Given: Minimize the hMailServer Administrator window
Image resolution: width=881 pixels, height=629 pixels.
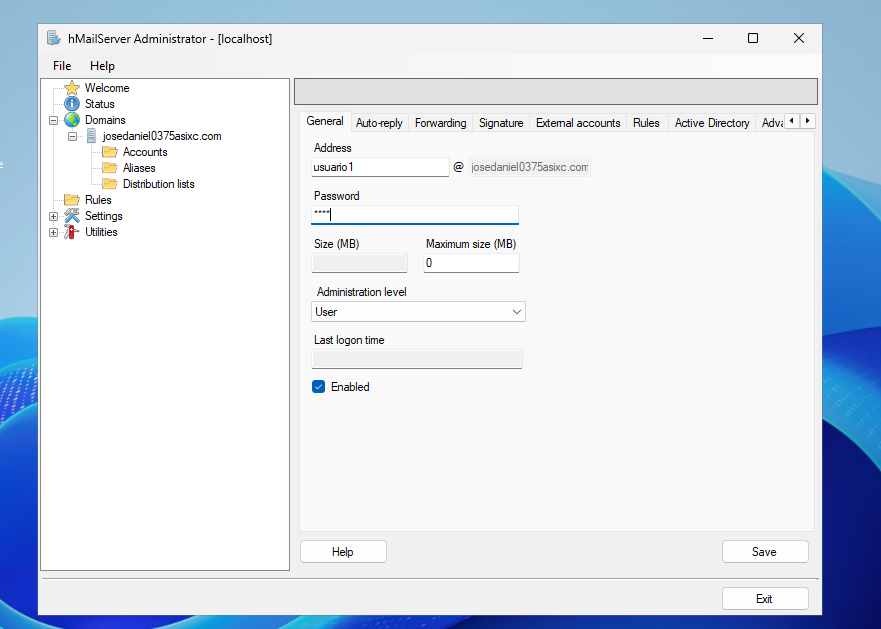Looking at the screenshot, I should (708, 38).
